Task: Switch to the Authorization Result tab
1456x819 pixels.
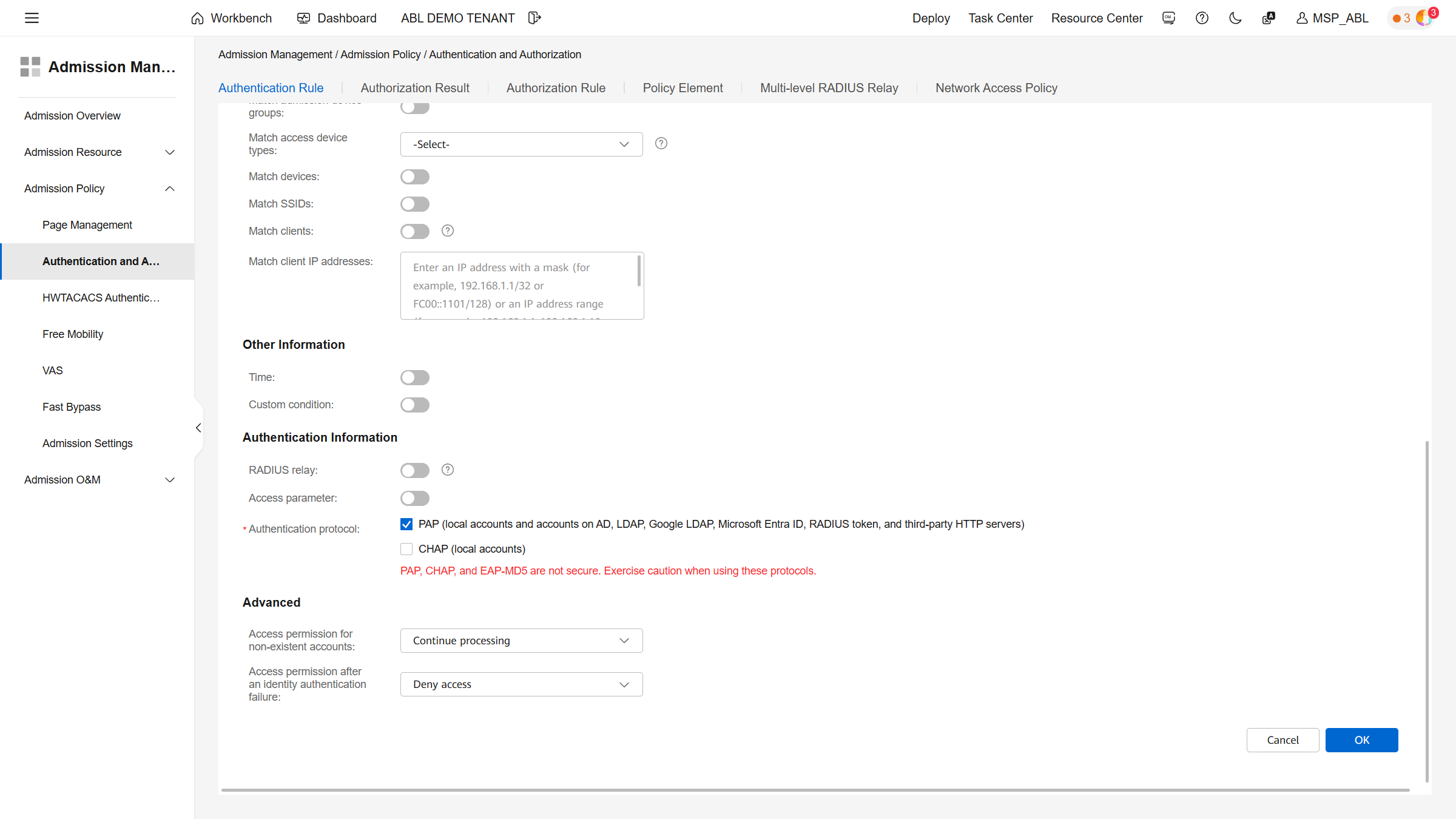Action: point(415,87)
